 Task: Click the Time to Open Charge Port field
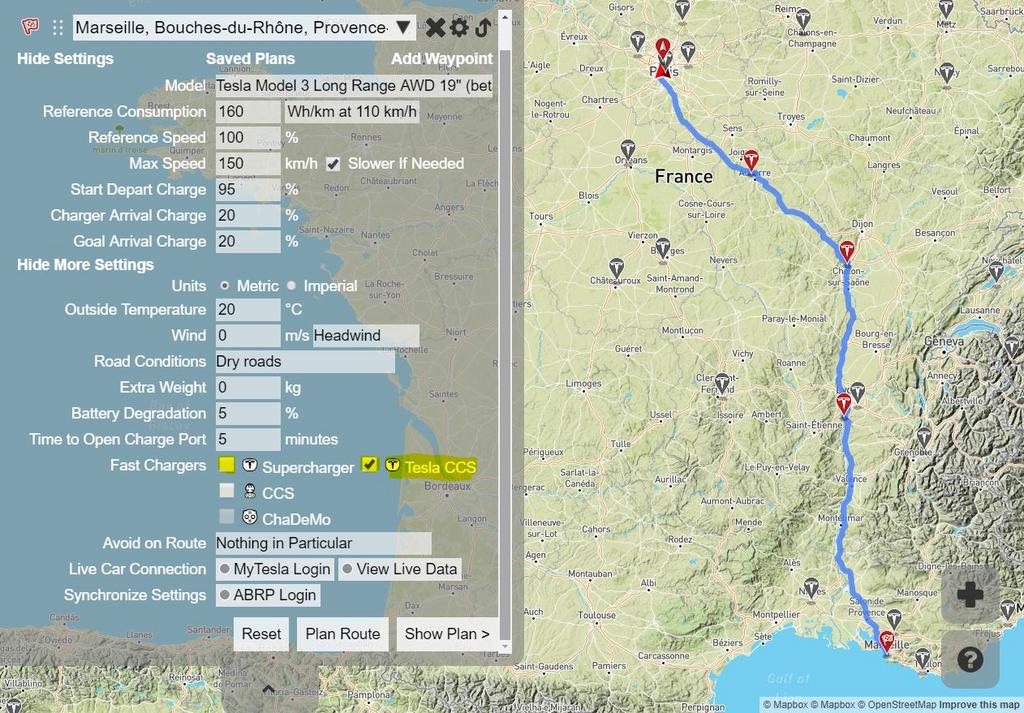(x=248, y=439)
